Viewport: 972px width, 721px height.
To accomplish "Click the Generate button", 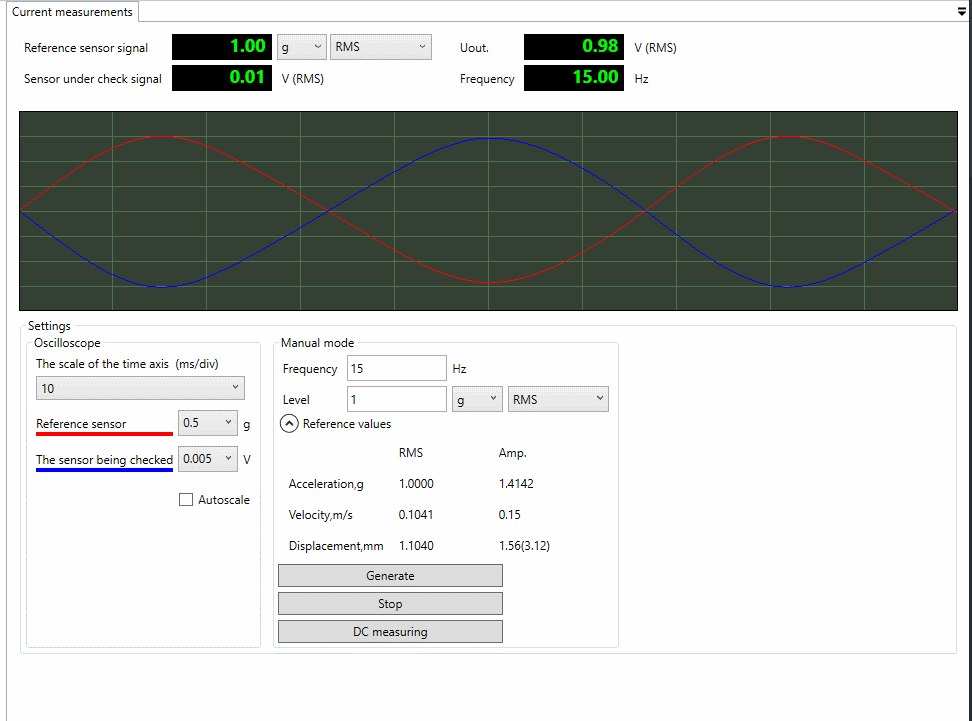I will pos(390,576).
